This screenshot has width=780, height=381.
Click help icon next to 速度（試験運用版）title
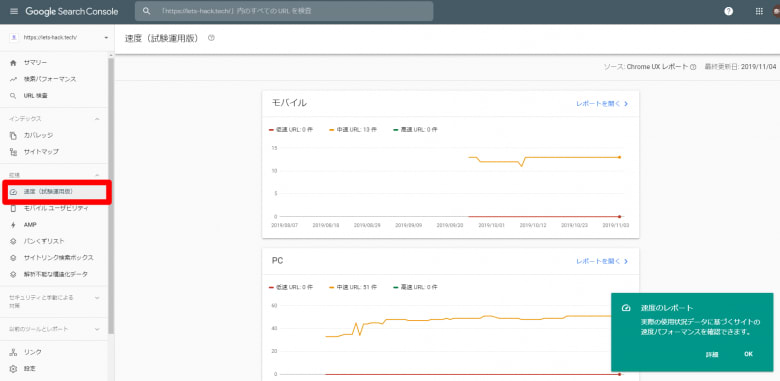point(211,38)
